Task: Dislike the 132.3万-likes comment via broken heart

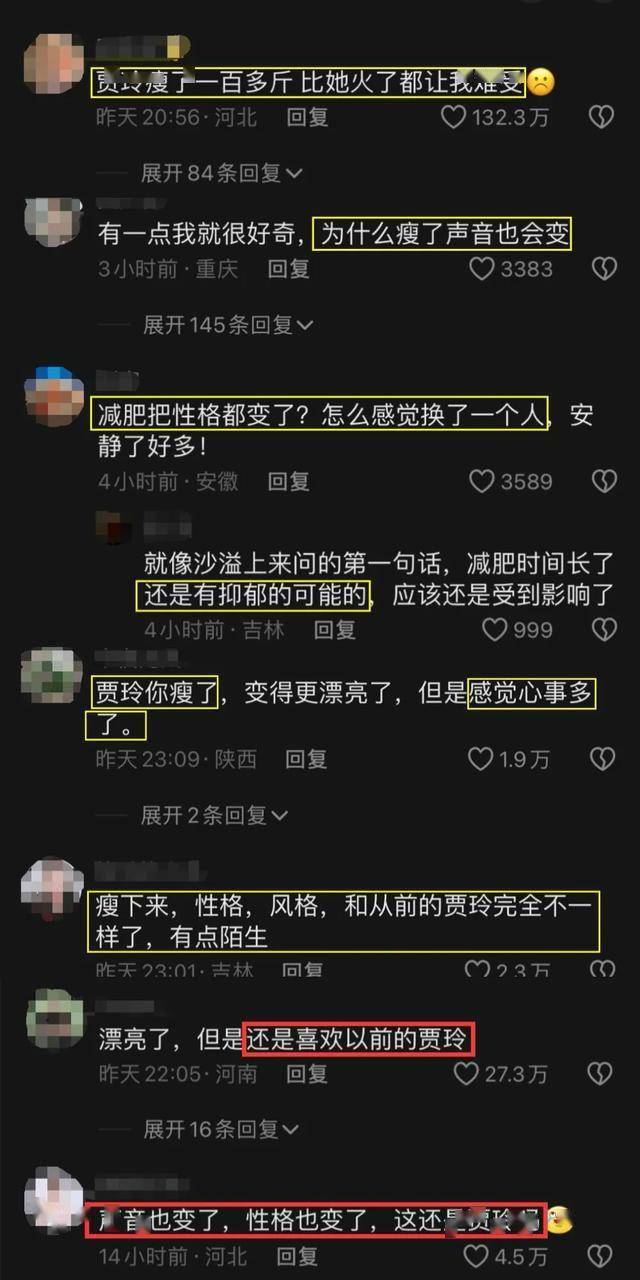Action: pyautogui.click(x=600, y=117)
